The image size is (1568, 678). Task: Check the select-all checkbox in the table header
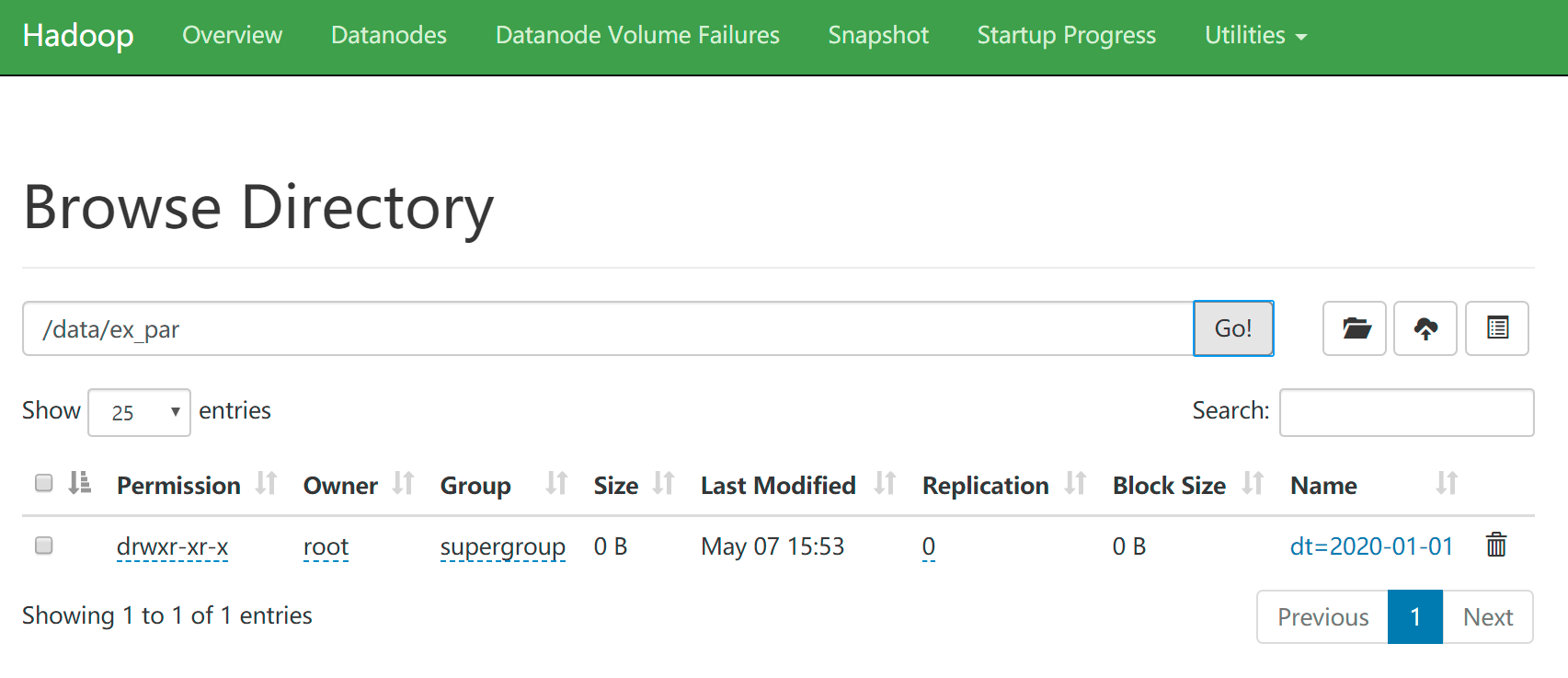(43, 483)
